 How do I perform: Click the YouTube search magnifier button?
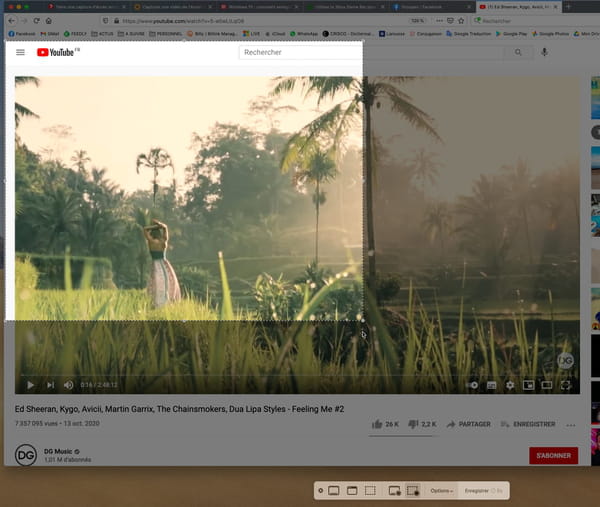click(518, 52)
